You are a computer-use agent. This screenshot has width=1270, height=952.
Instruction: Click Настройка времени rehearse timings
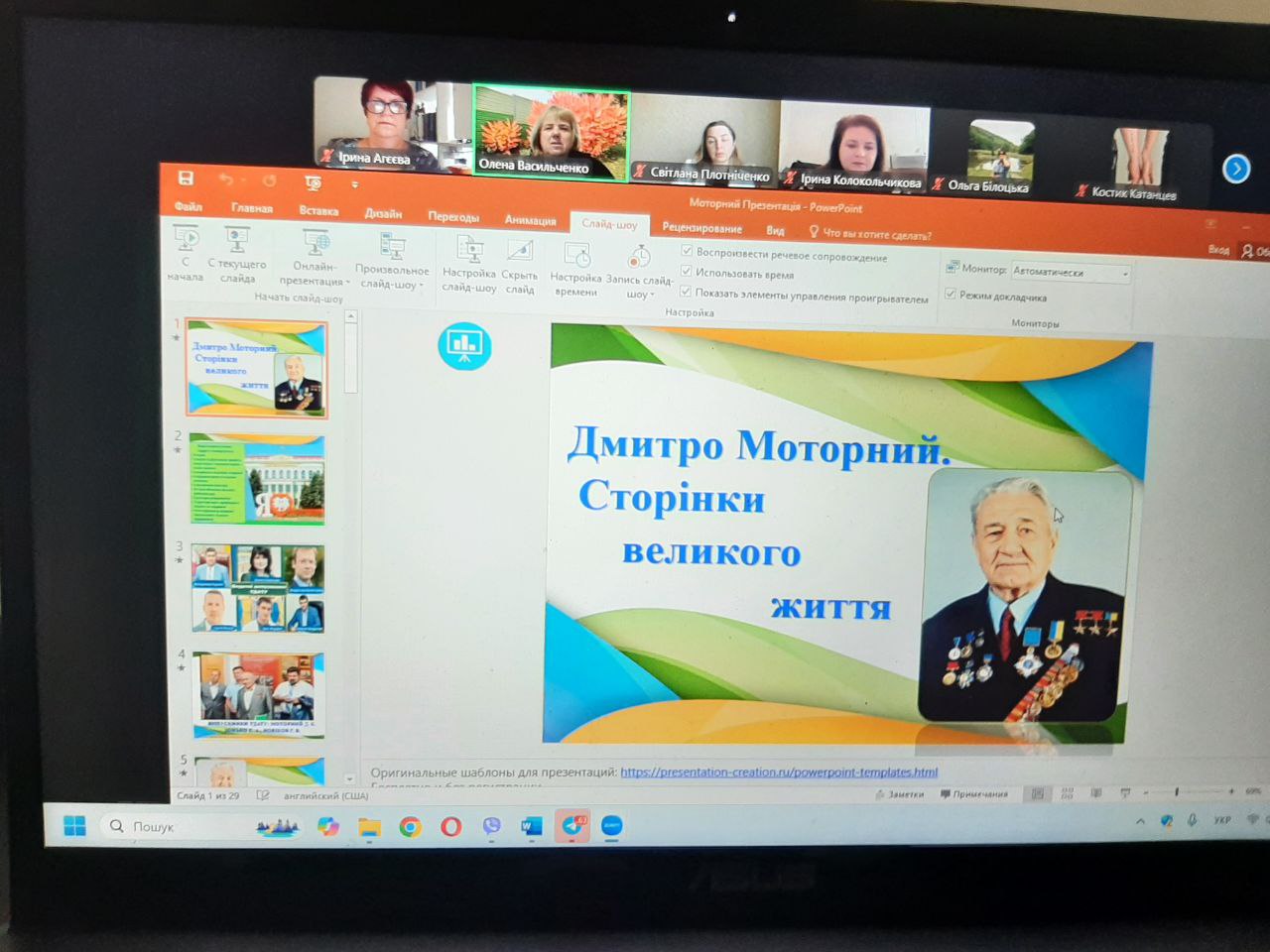pyautogui.click(x=575, y=269)
